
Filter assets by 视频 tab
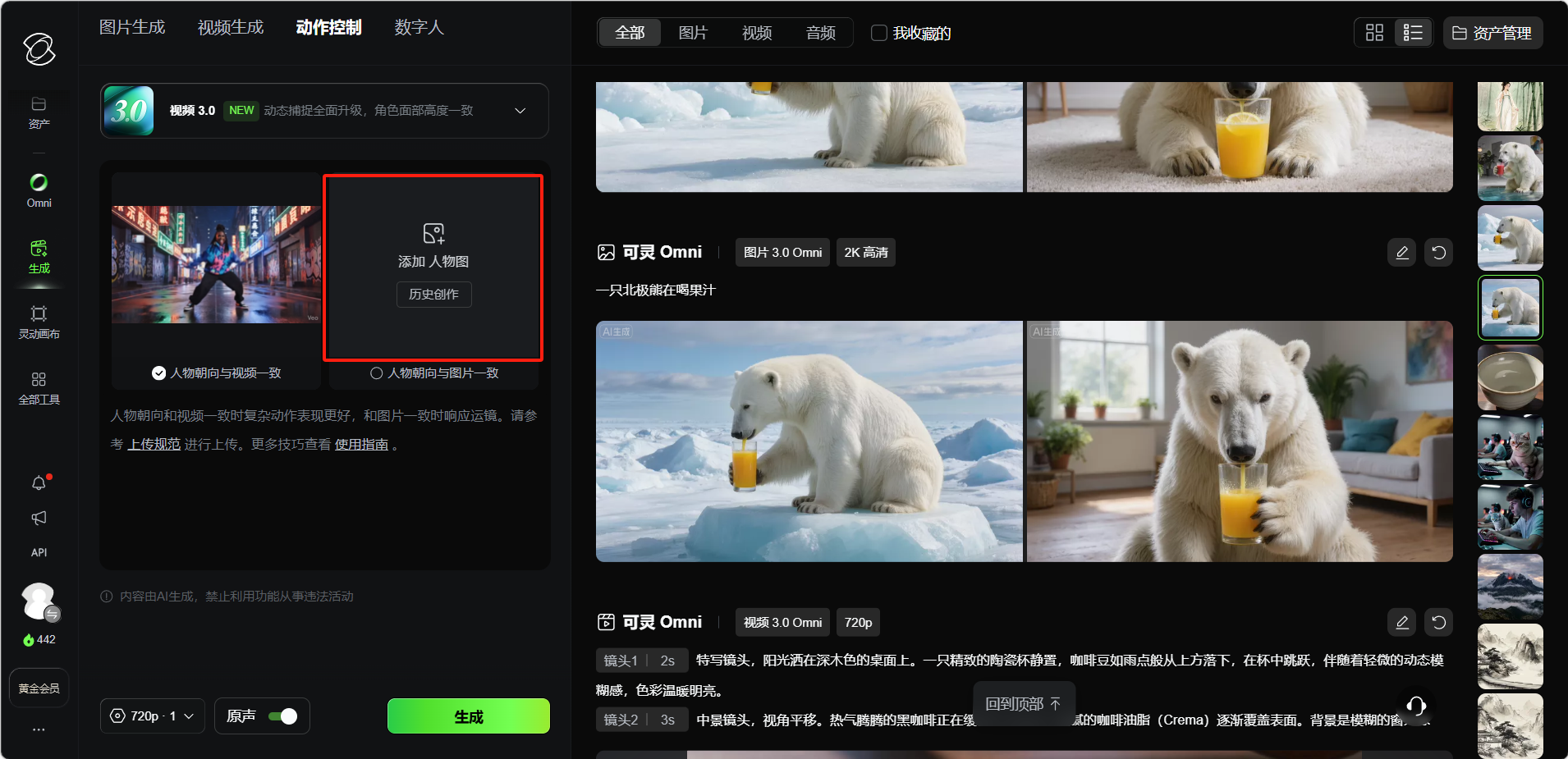[756, 33]
